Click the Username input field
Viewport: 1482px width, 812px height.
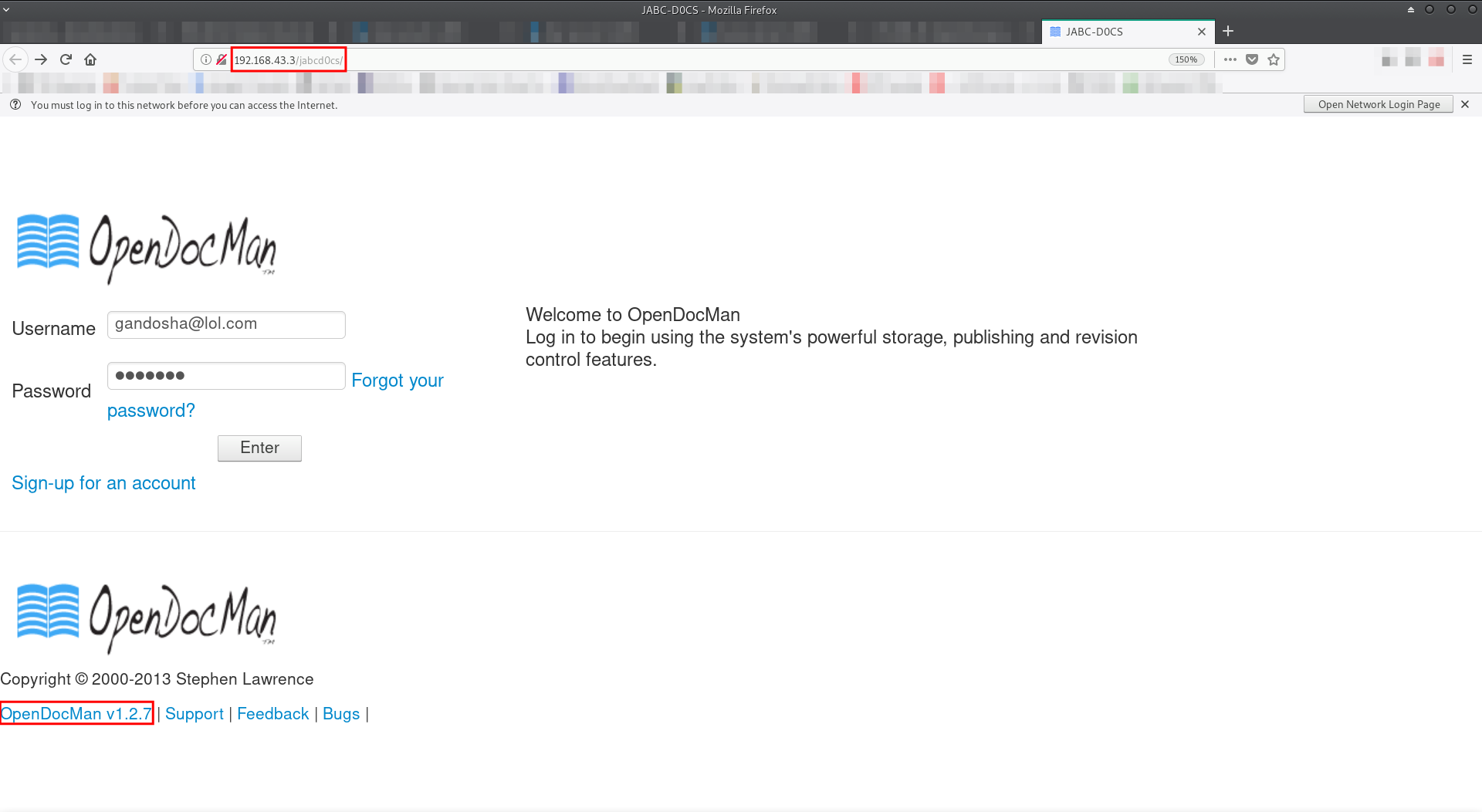226,324
